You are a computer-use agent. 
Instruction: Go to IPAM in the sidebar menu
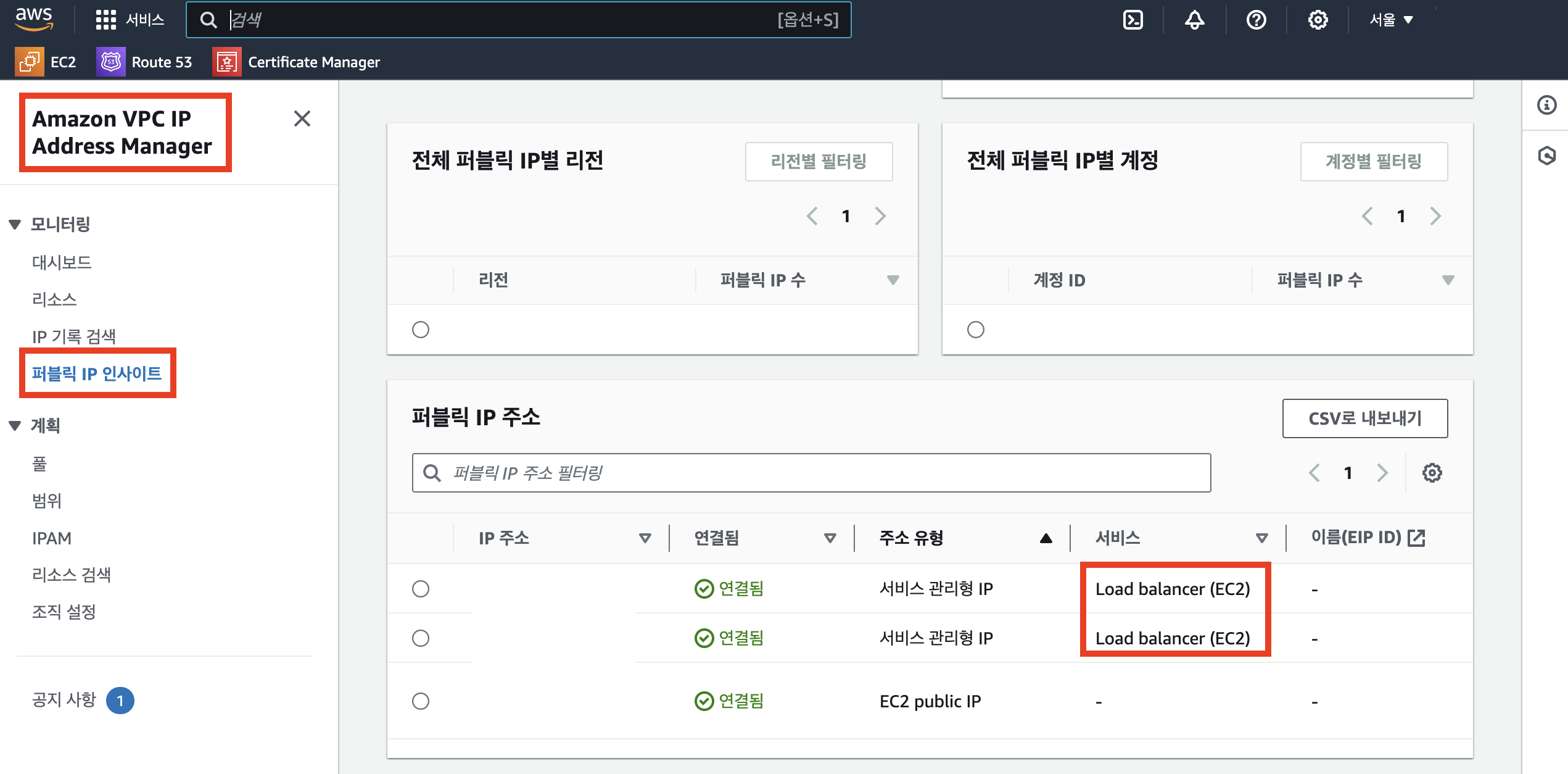tap(52, 538)
